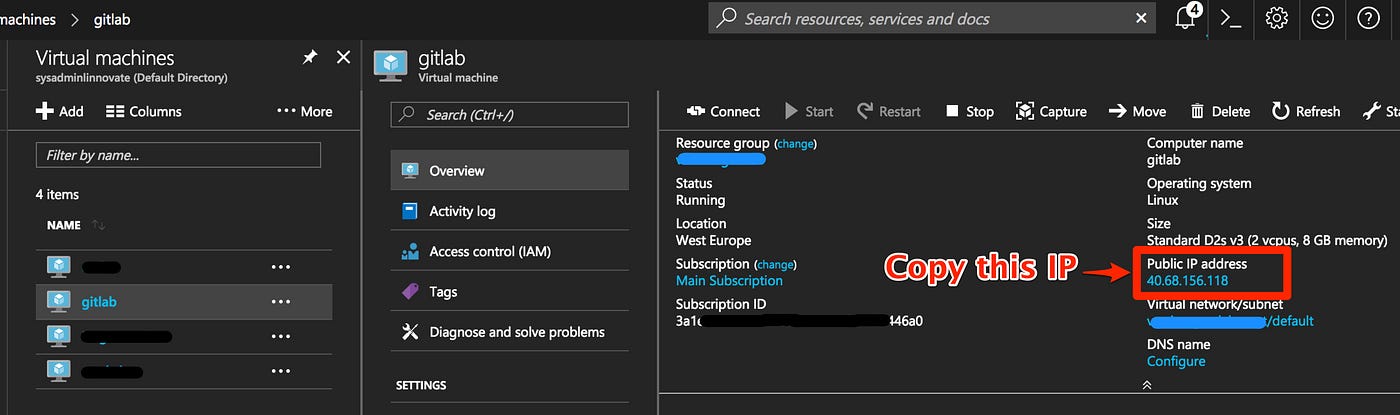
Task: Click the Restart toolbar button
Action: tap(888, 111)
